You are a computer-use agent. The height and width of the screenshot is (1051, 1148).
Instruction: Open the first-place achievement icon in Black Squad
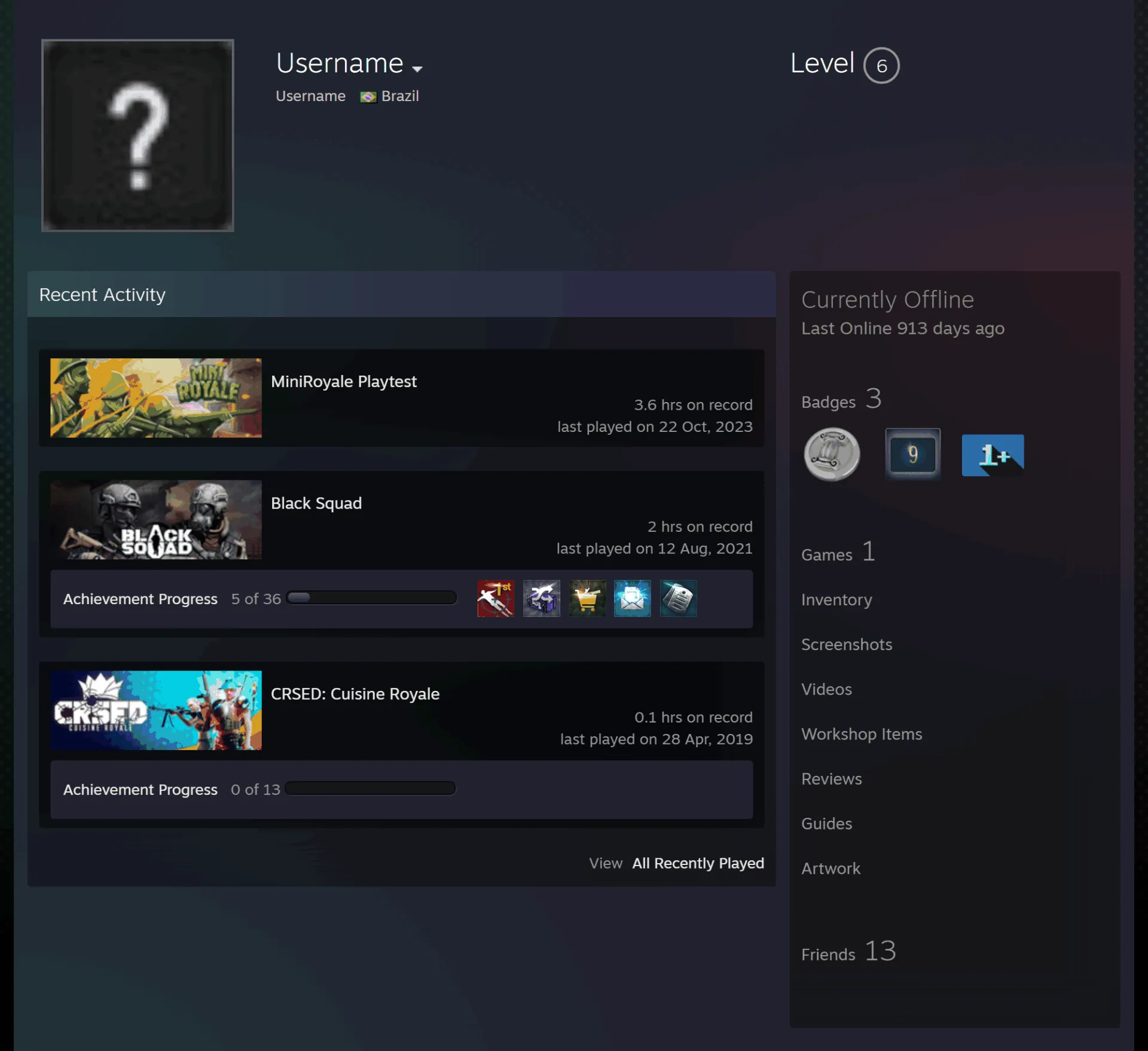pos(495,598)
